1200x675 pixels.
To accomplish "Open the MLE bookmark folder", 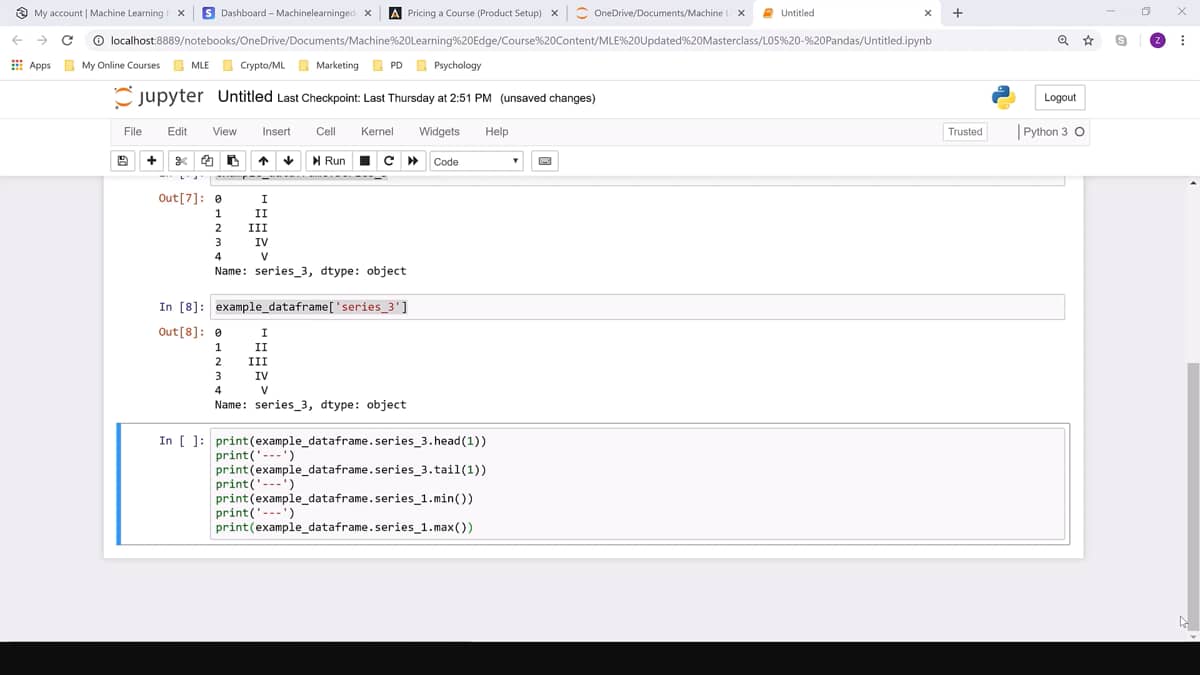I will click(192, 65).
